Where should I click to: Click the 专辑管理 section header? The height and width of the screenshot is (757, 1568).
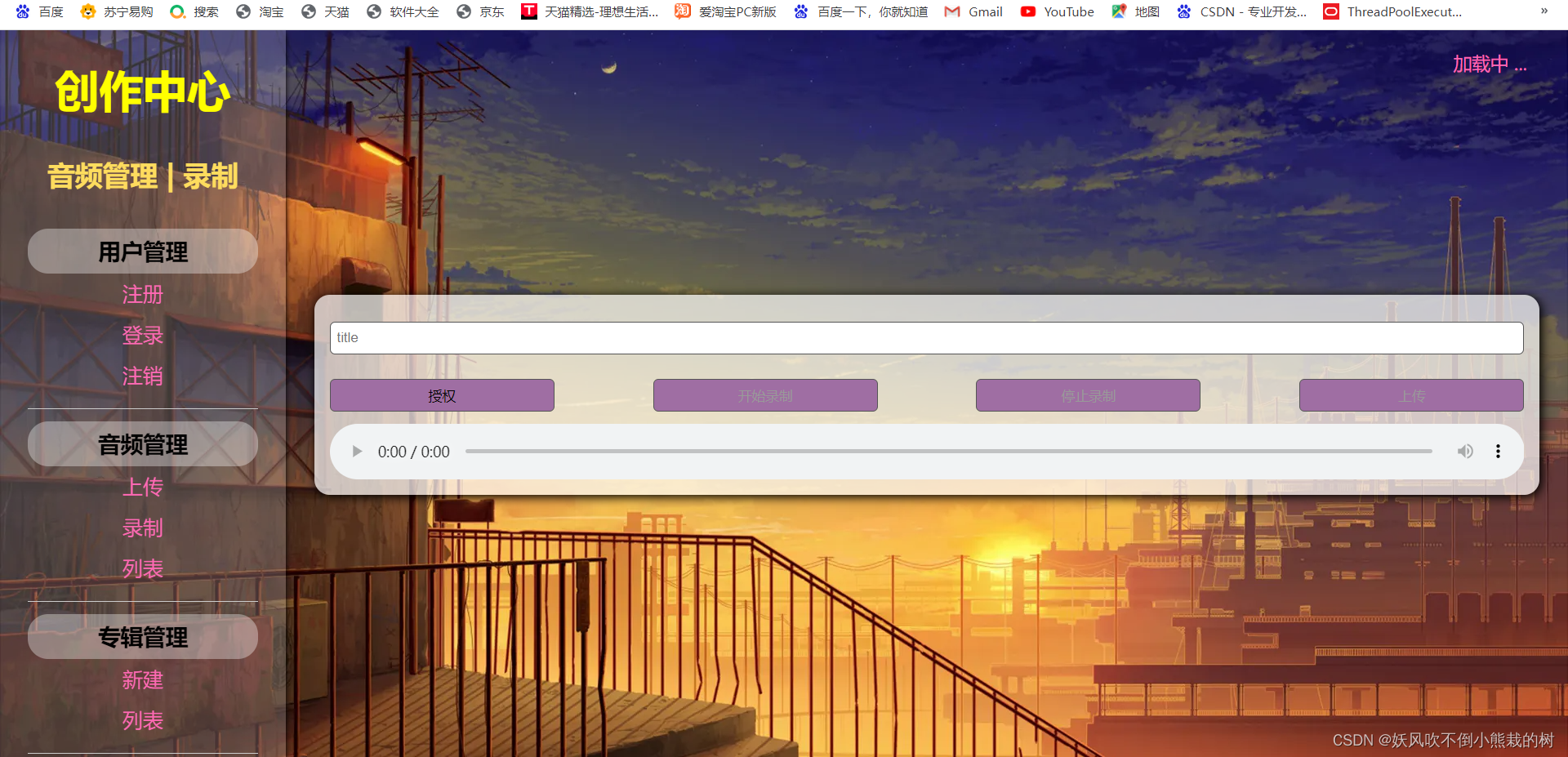click(143, 637)
